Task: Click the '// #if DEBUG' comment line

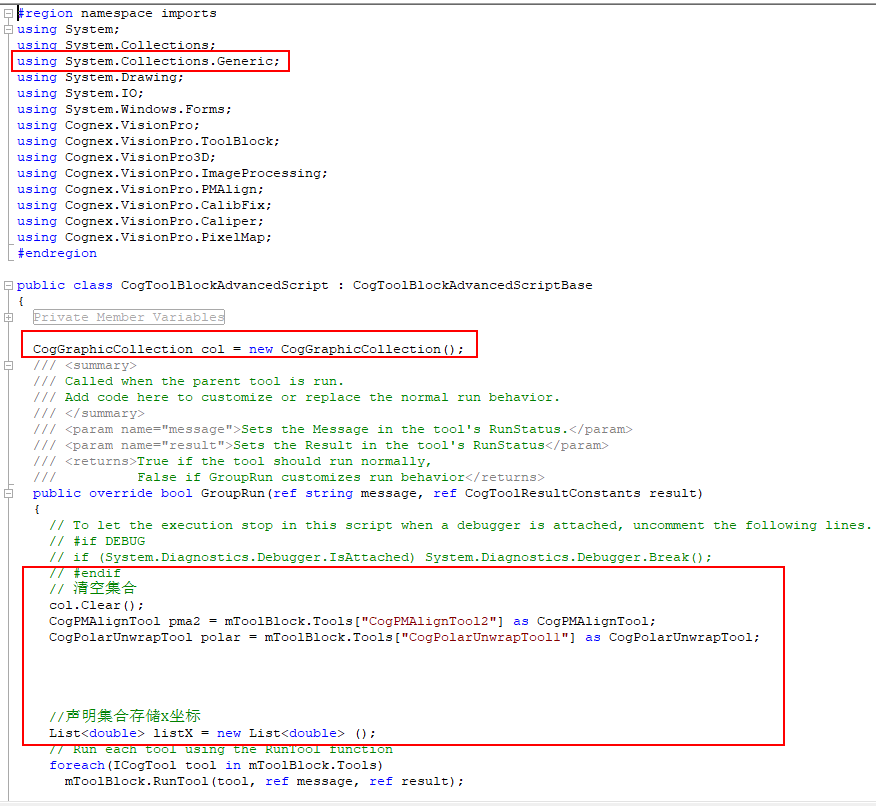Action: coord(97,541)
